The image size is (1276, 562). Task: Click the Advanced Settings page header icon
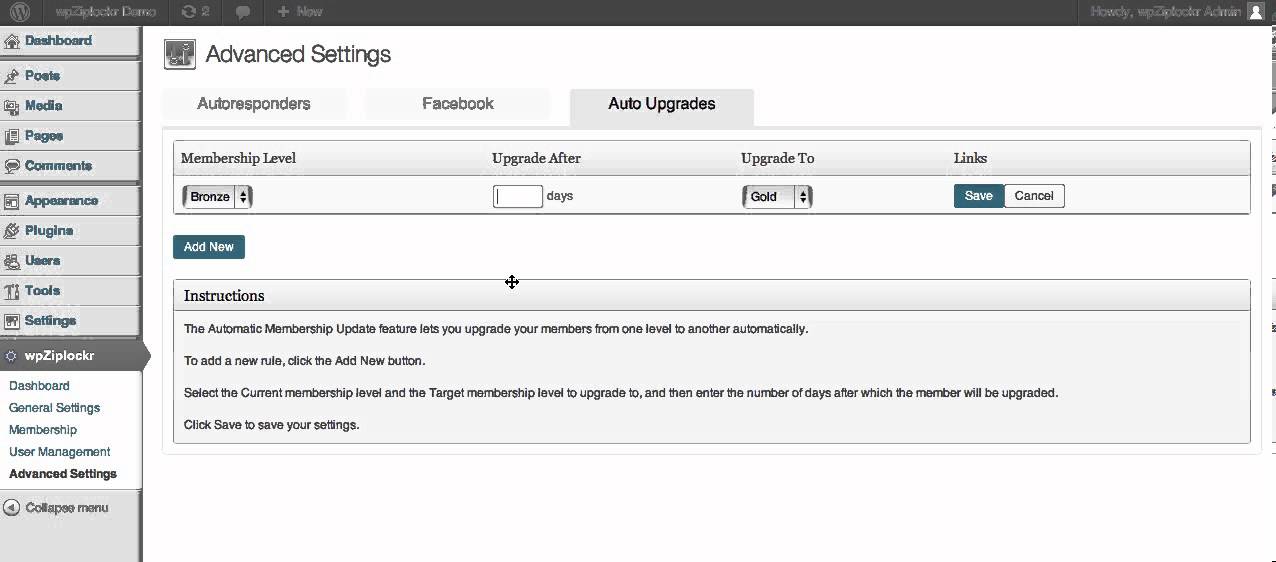180,54
